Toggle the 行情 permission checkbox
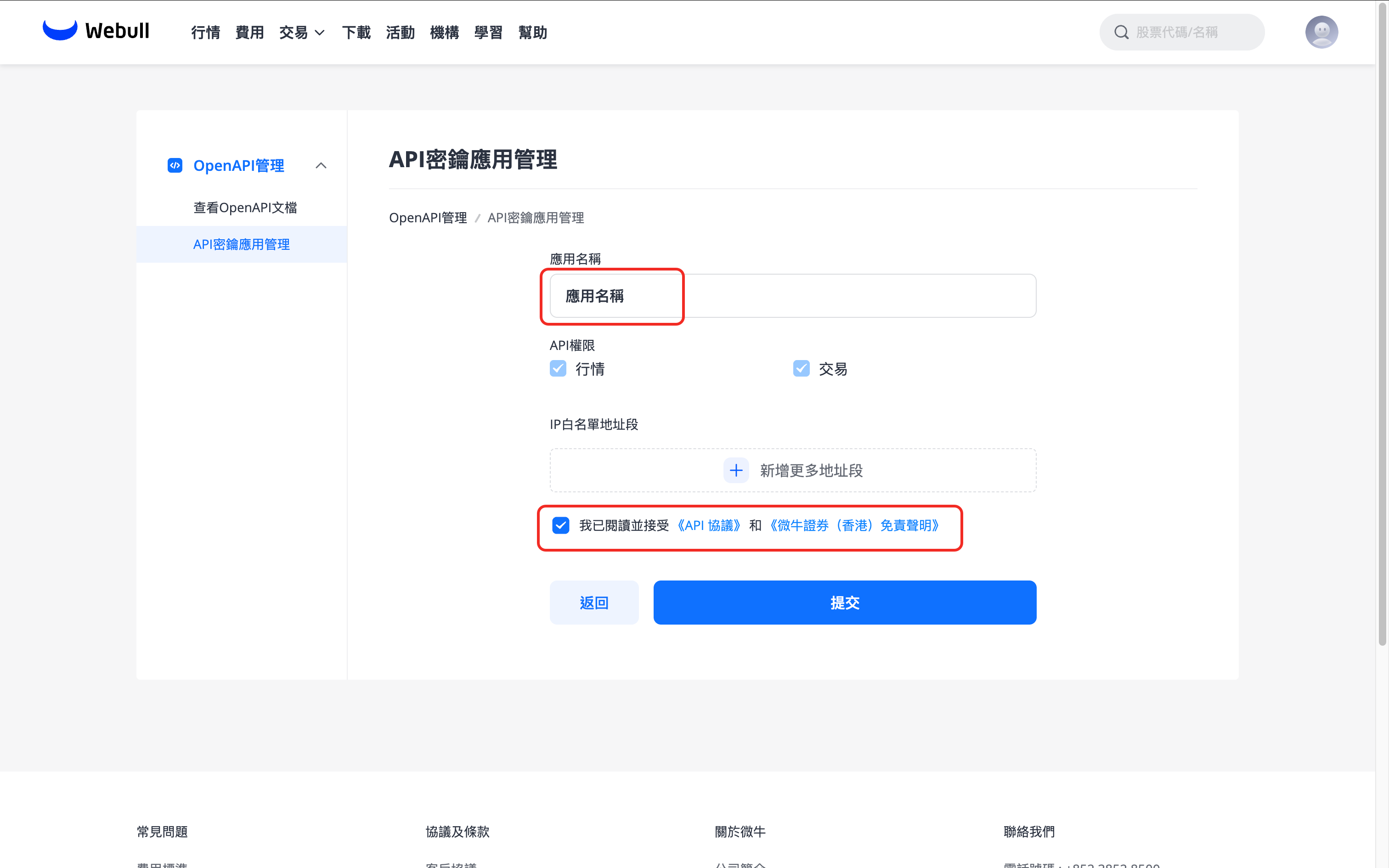Viewport: 1389px width, 868px height. (558, 368)
